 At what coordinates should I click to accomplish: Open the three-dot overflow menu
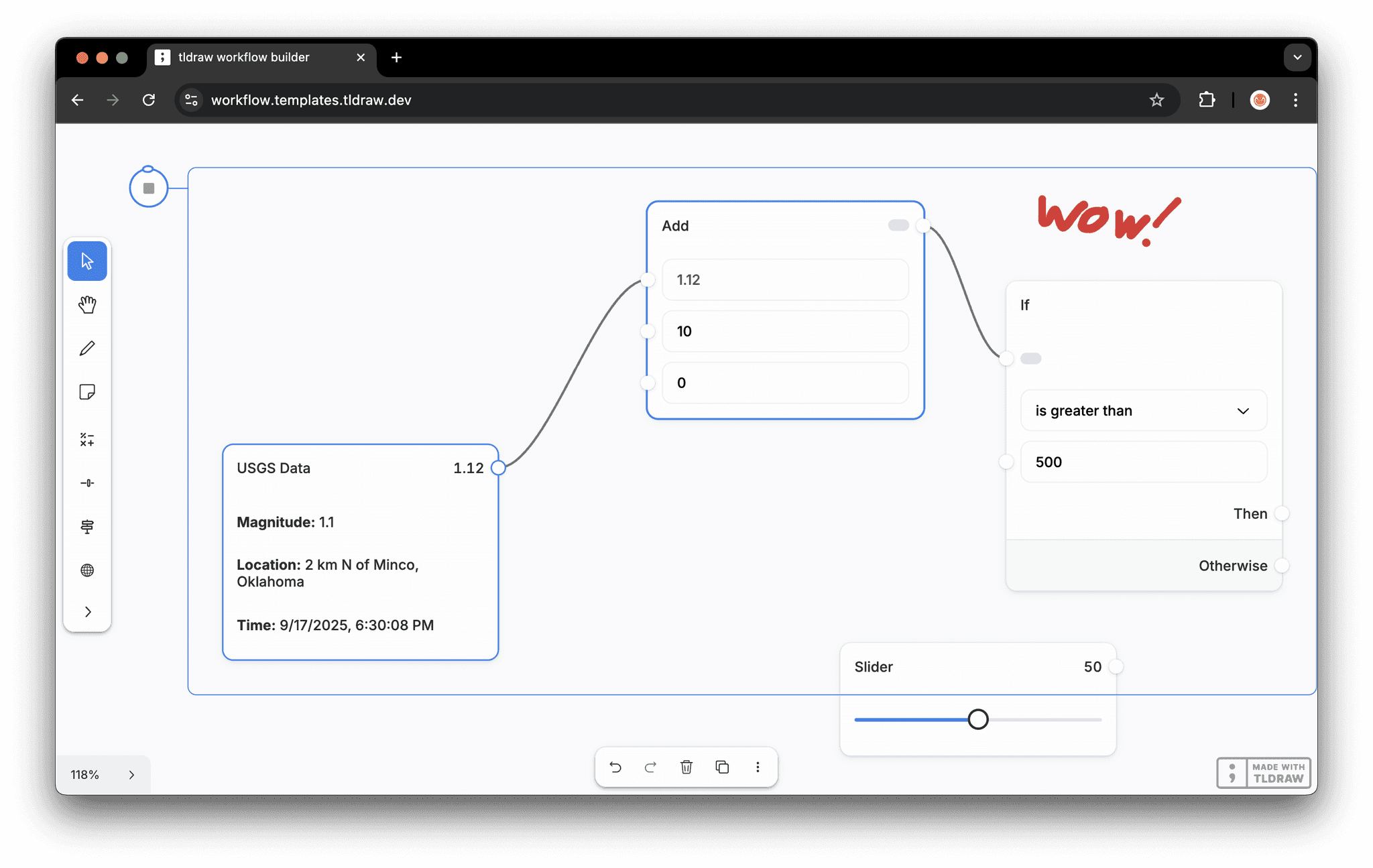point(758,767)
